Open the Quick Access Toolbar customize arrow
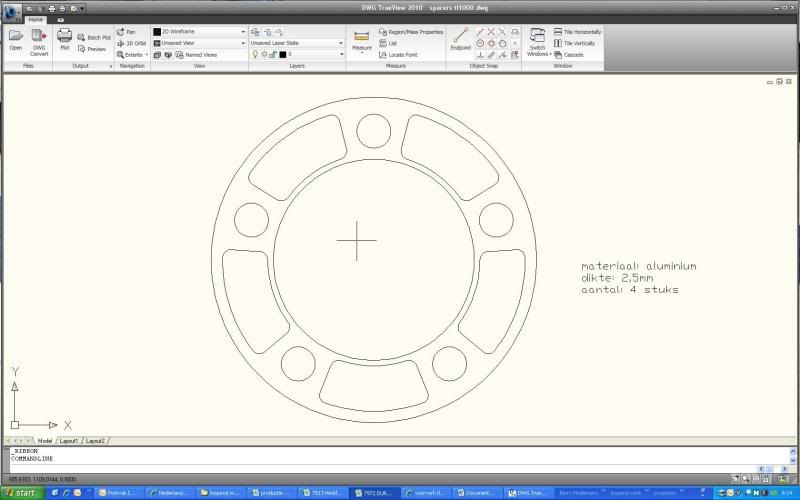 [82, 9]
